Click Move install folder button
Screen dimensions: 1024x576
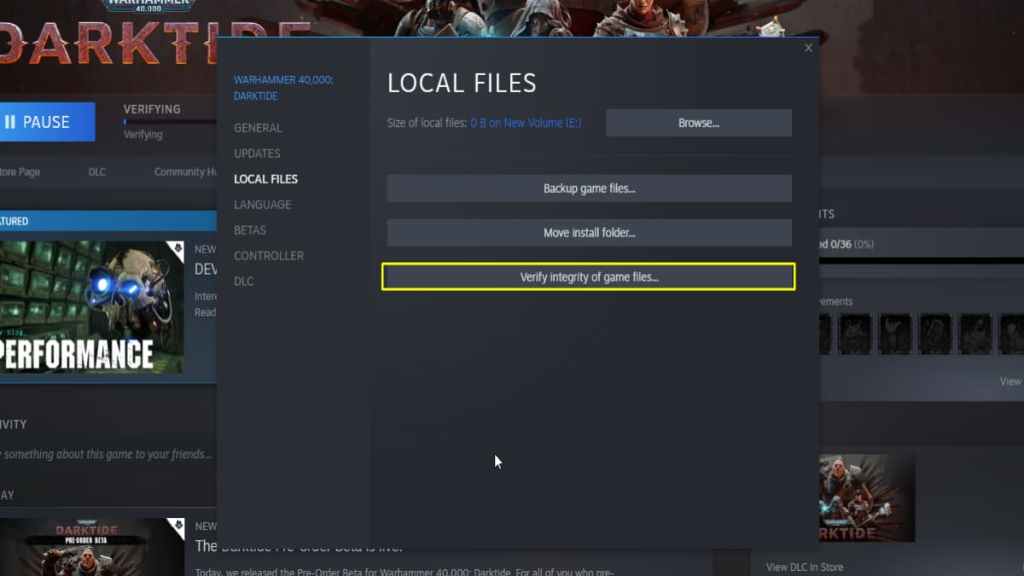tap(589, 232)
